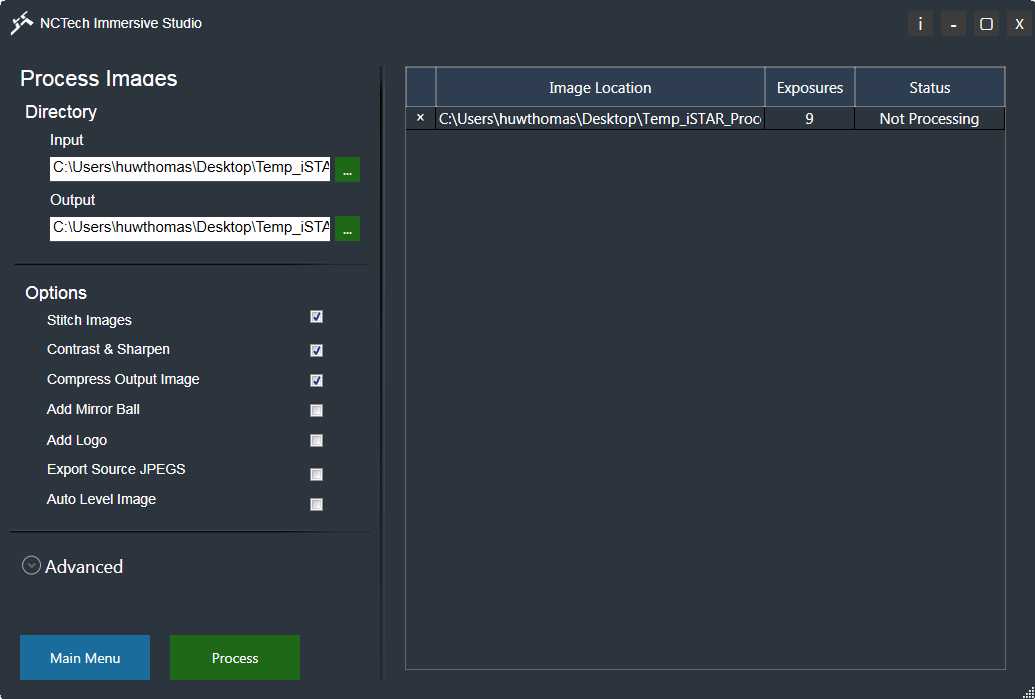Check the Add Logo checkbox
The height and width of the screenshot is (699, 1035).
(x=316, y=441)
